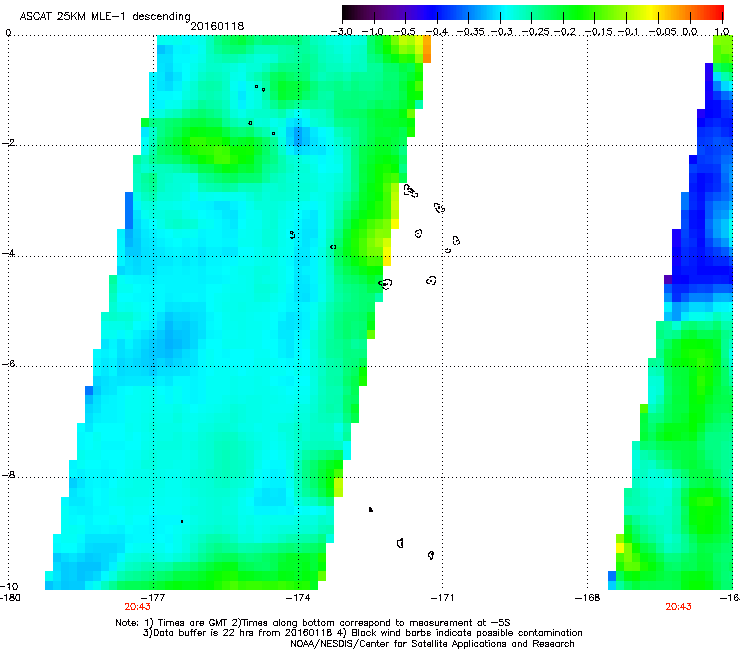
Task: Click the "-174" longitude axis label
Action: [x=298, y=598]
